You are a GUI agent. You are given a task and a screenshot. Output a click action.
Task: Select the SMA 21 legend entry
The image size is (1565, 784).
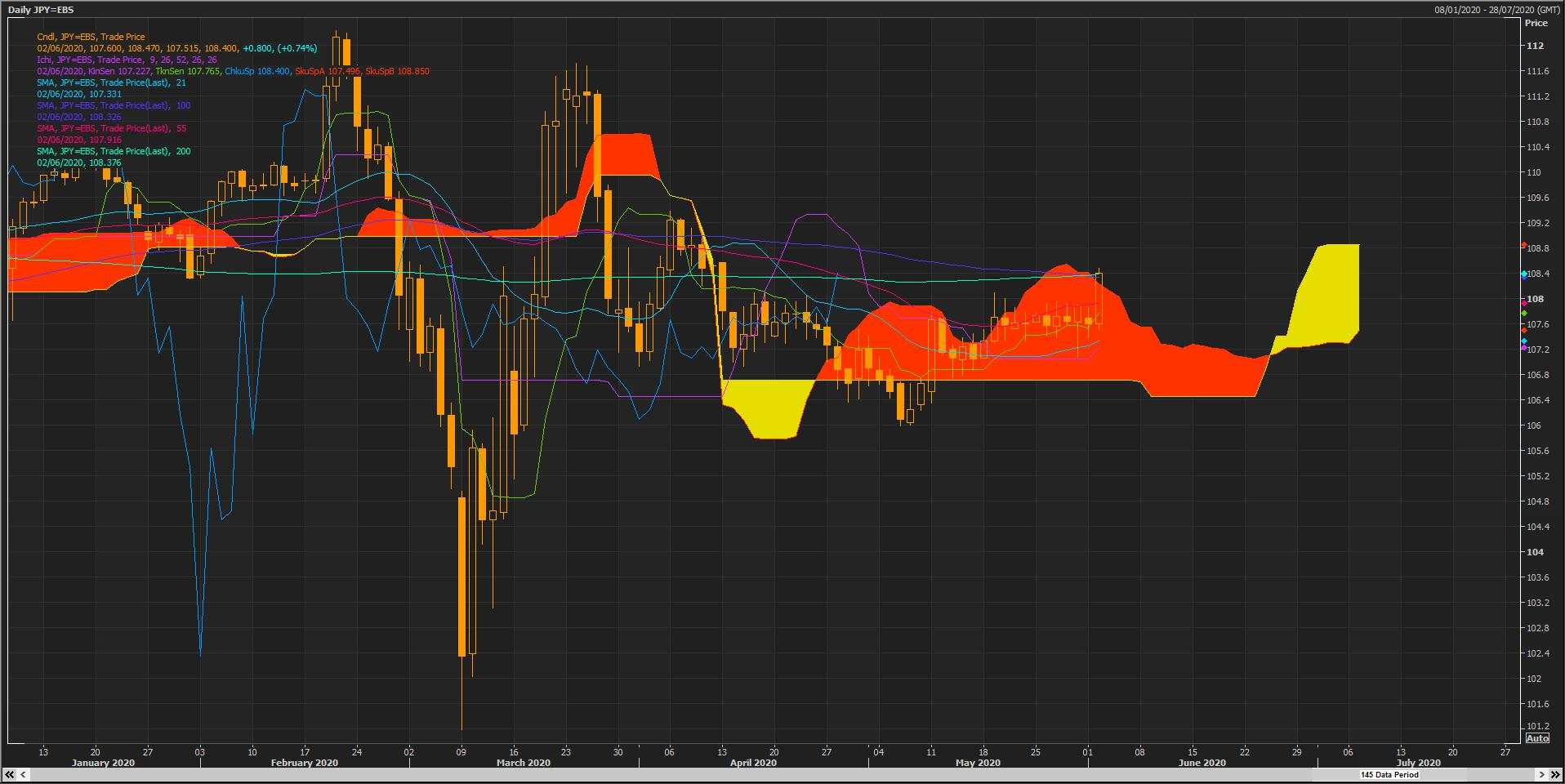click(111, 82)
